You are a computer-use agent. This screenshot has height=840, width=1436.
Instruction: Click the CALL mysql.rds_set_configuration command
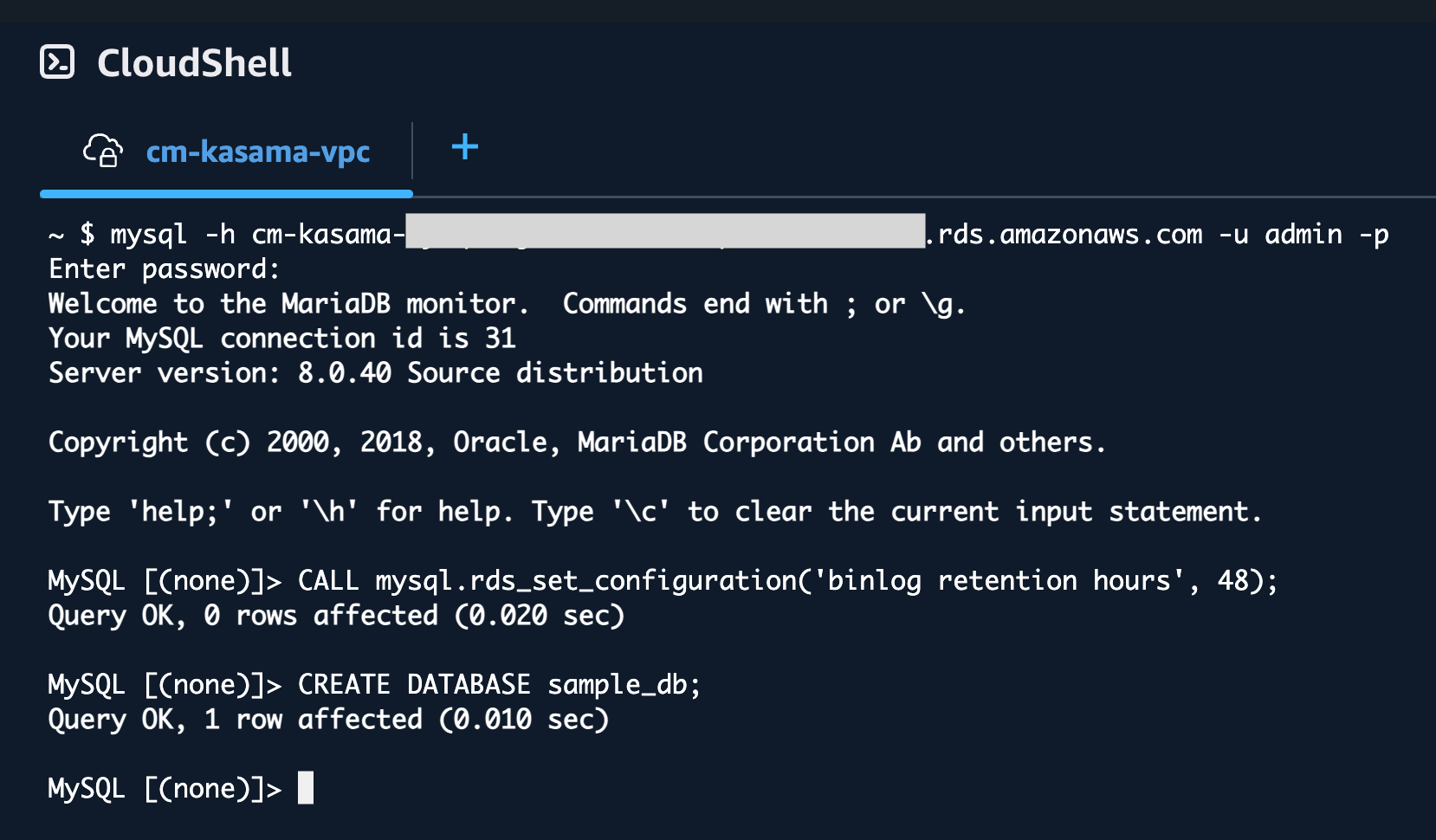787,580
